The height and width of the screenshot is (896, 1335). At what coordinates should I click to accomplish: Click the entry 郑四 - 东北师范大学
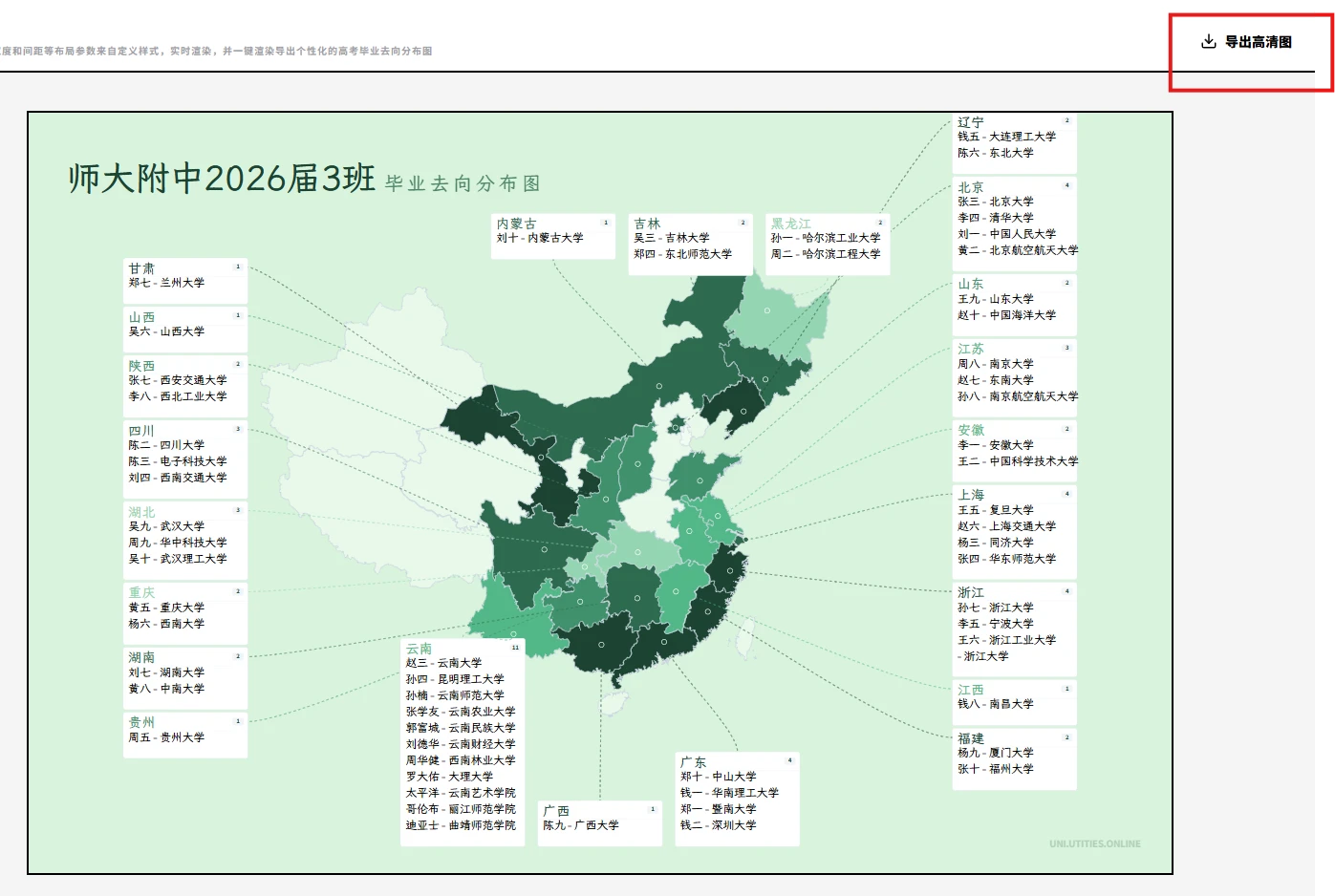click(x=682, y=254)
